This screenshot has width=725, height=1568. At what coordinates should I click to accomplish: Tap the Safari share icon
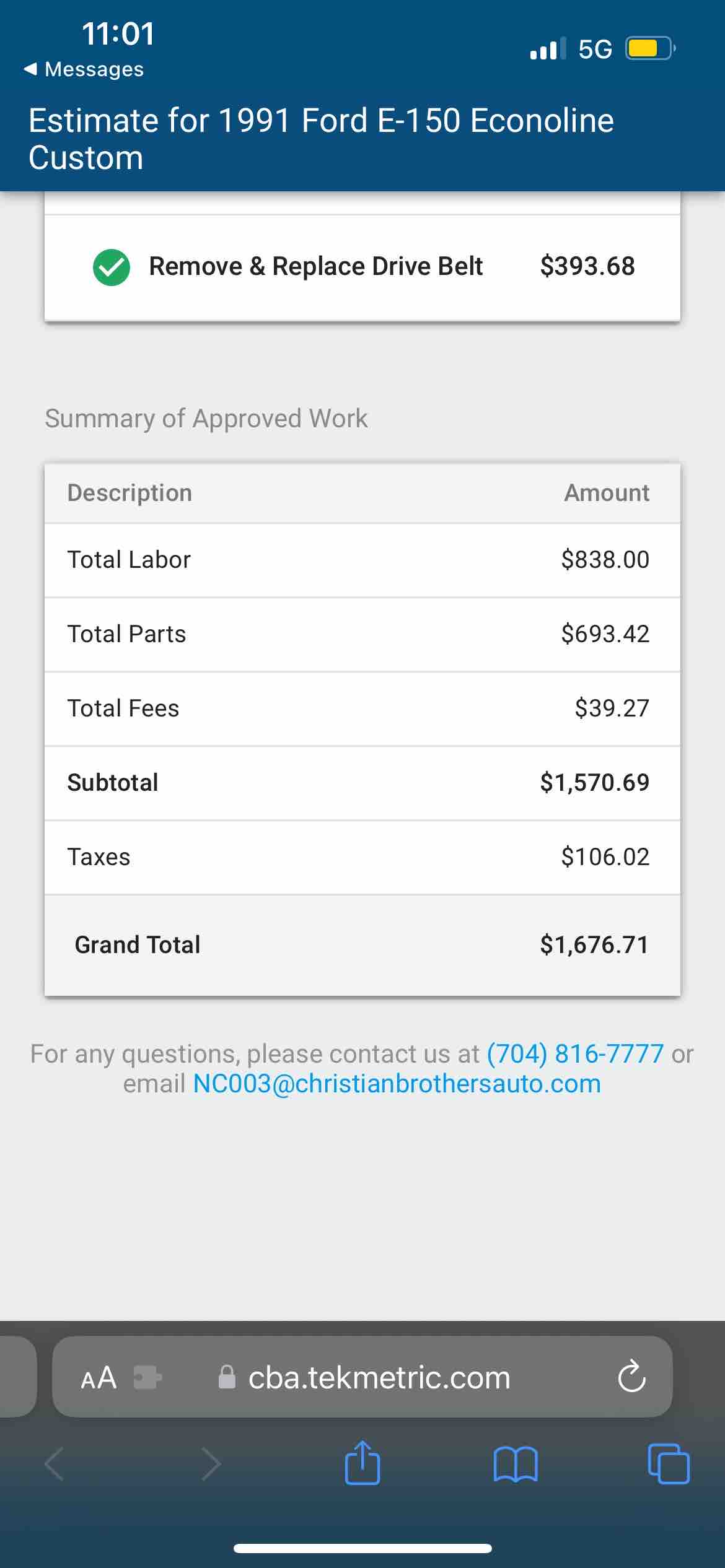(362, 1464)
